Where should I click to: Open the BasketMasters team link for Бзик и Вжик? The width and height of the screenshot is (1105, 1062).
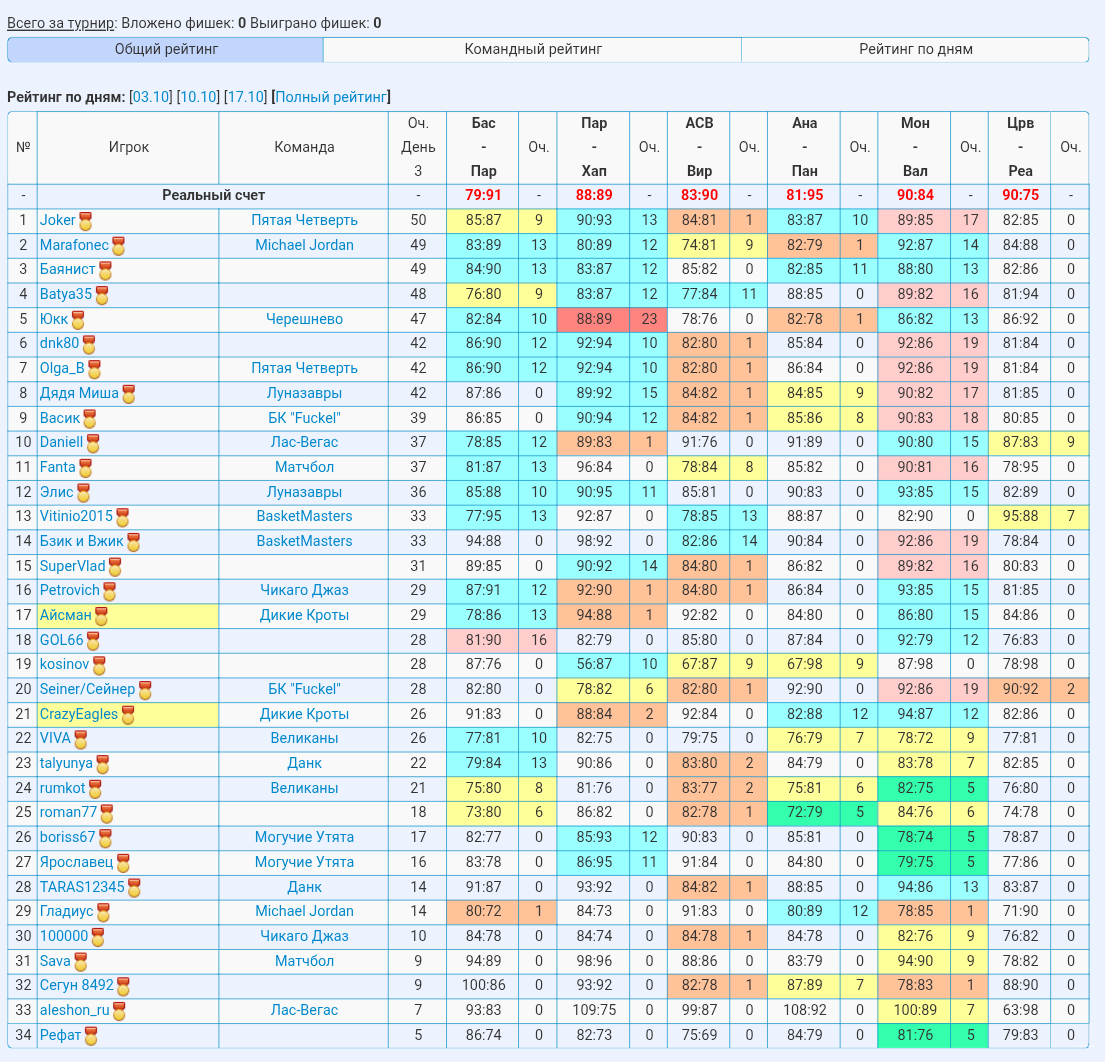point(304,541)
